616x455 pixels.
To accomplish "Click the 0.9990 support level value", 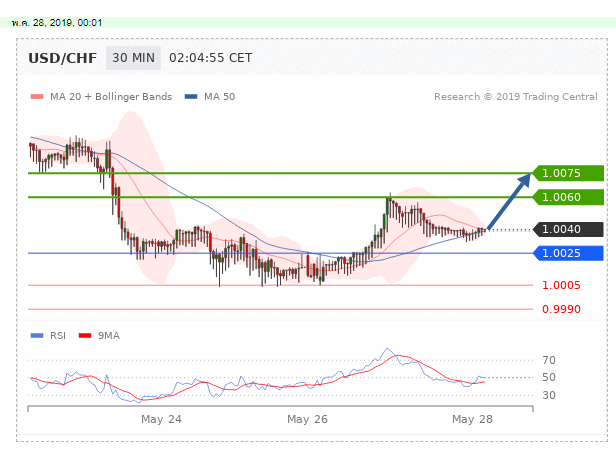I will pos(561,309).
